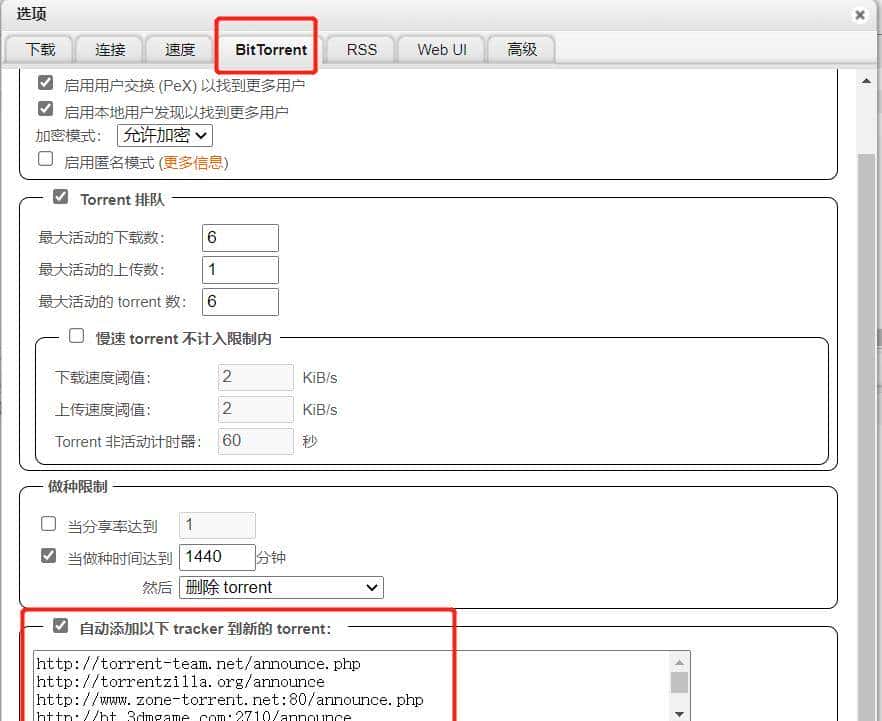Click the tracker list scroll up arrow

tap(679, 662)
